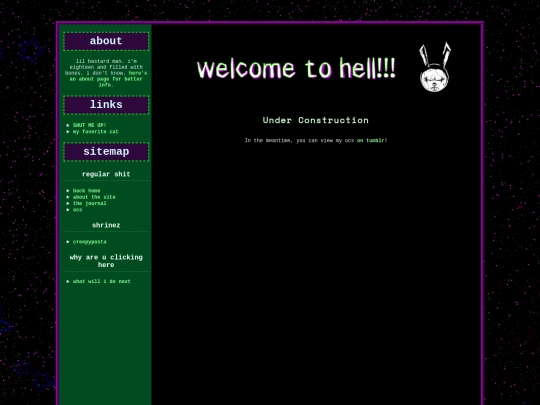The image size is (540, 405).
Task: Go to 'back home' in sitemap
Action: 86,190
